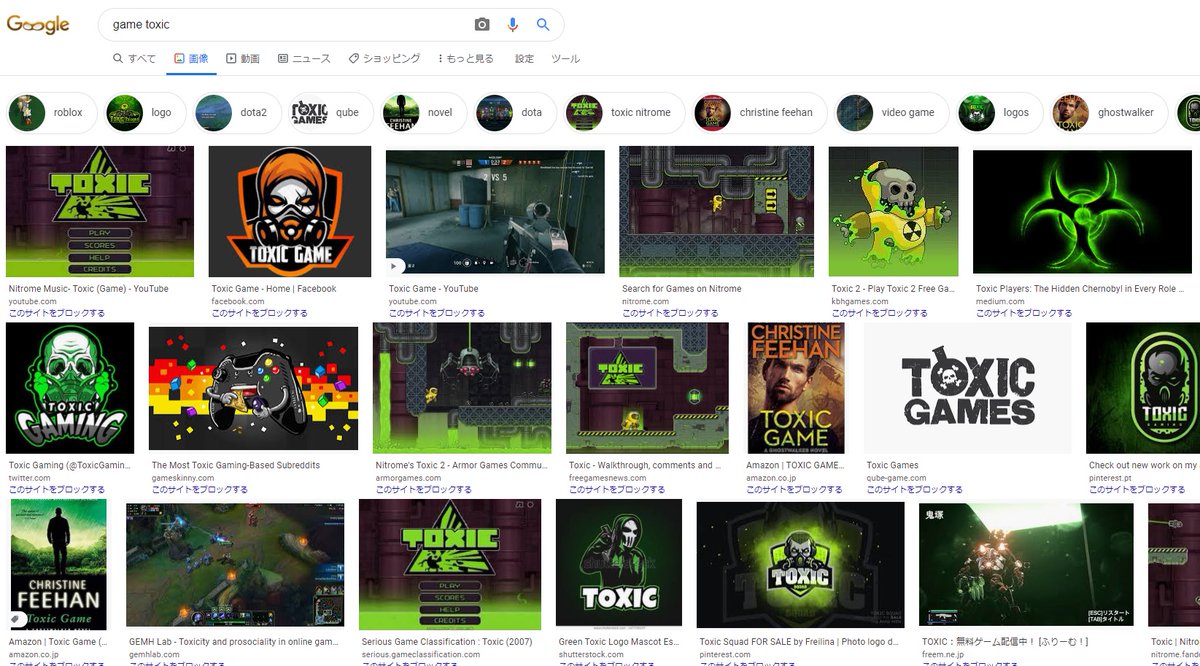Block site link under medium.com result

coord(1024,313)
